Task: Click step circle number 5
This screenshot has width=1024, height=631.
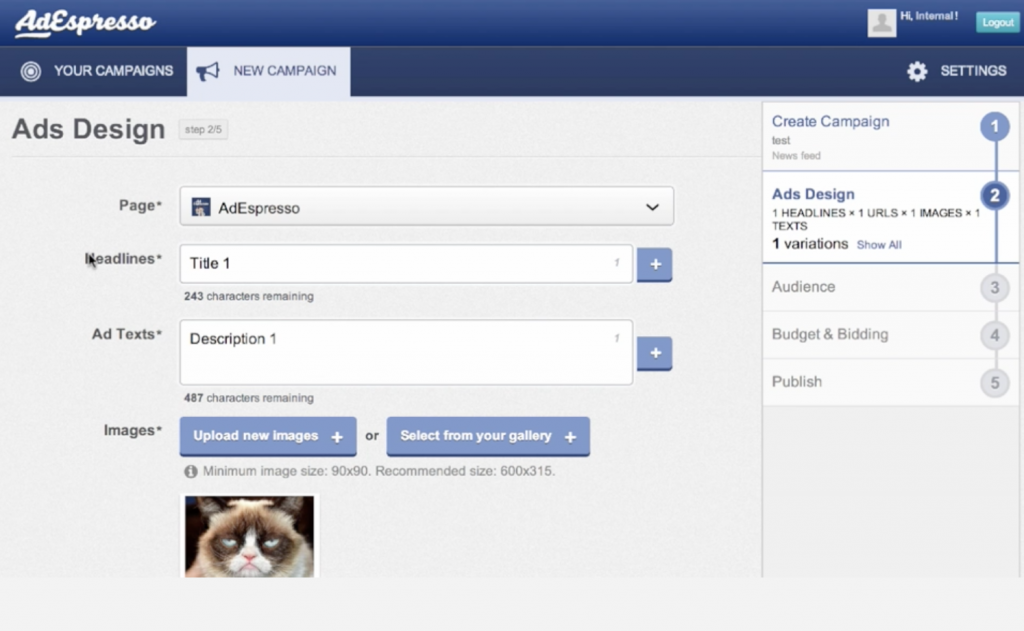Action: 994,382
